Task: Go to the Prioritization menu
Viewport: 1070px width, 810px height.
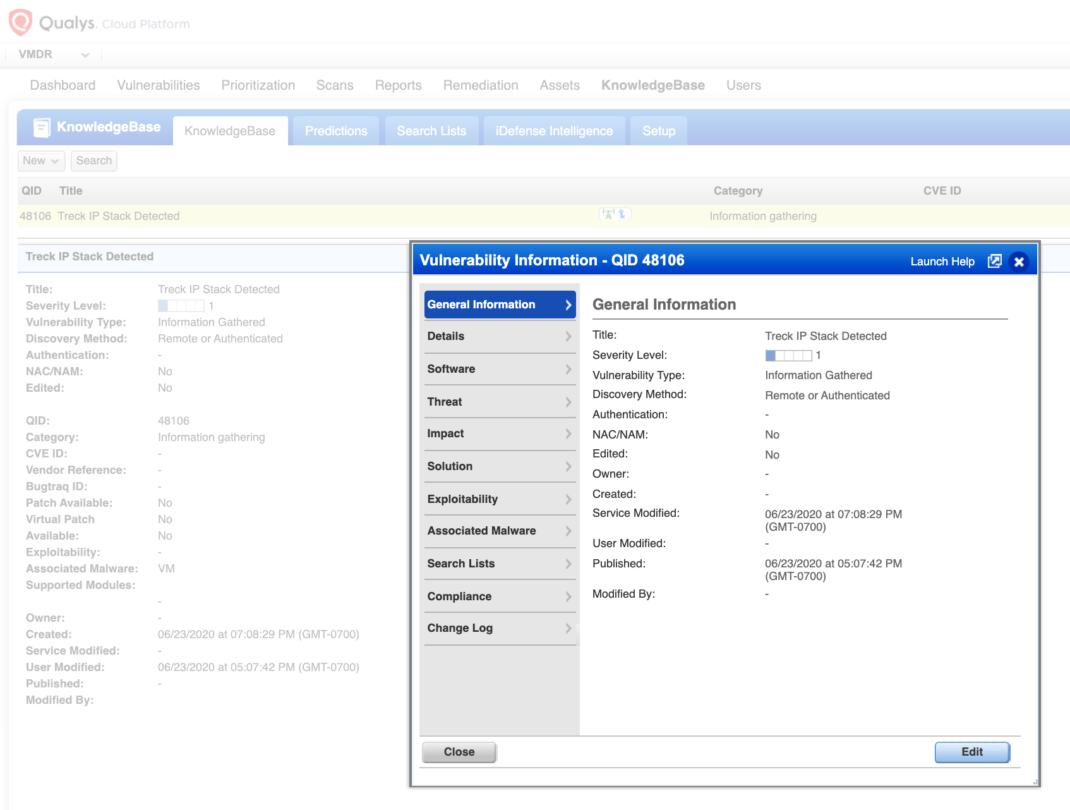Action: point(258,85)
